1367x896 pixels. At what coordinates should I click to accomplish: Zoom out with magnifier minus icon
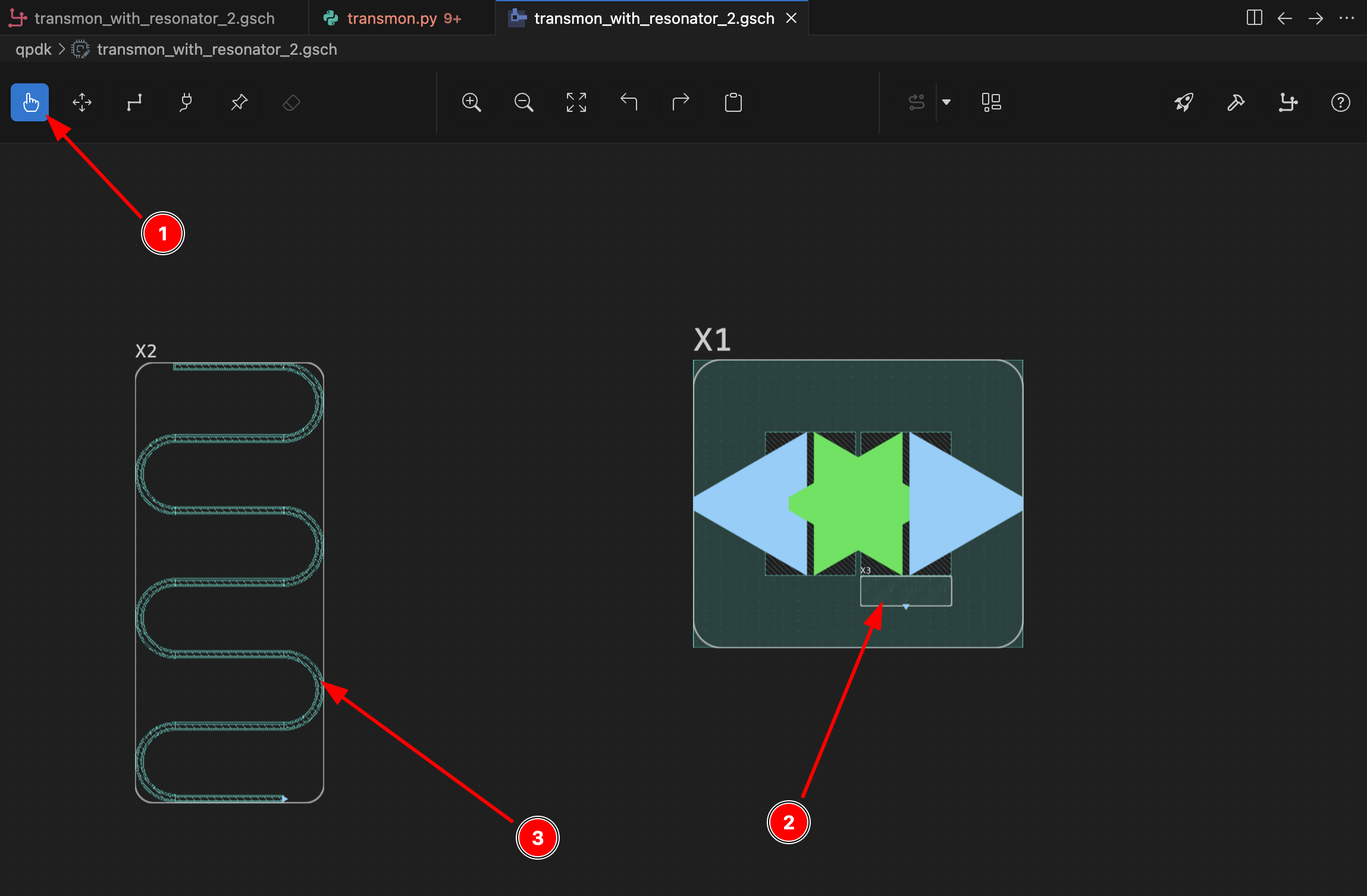524,102
